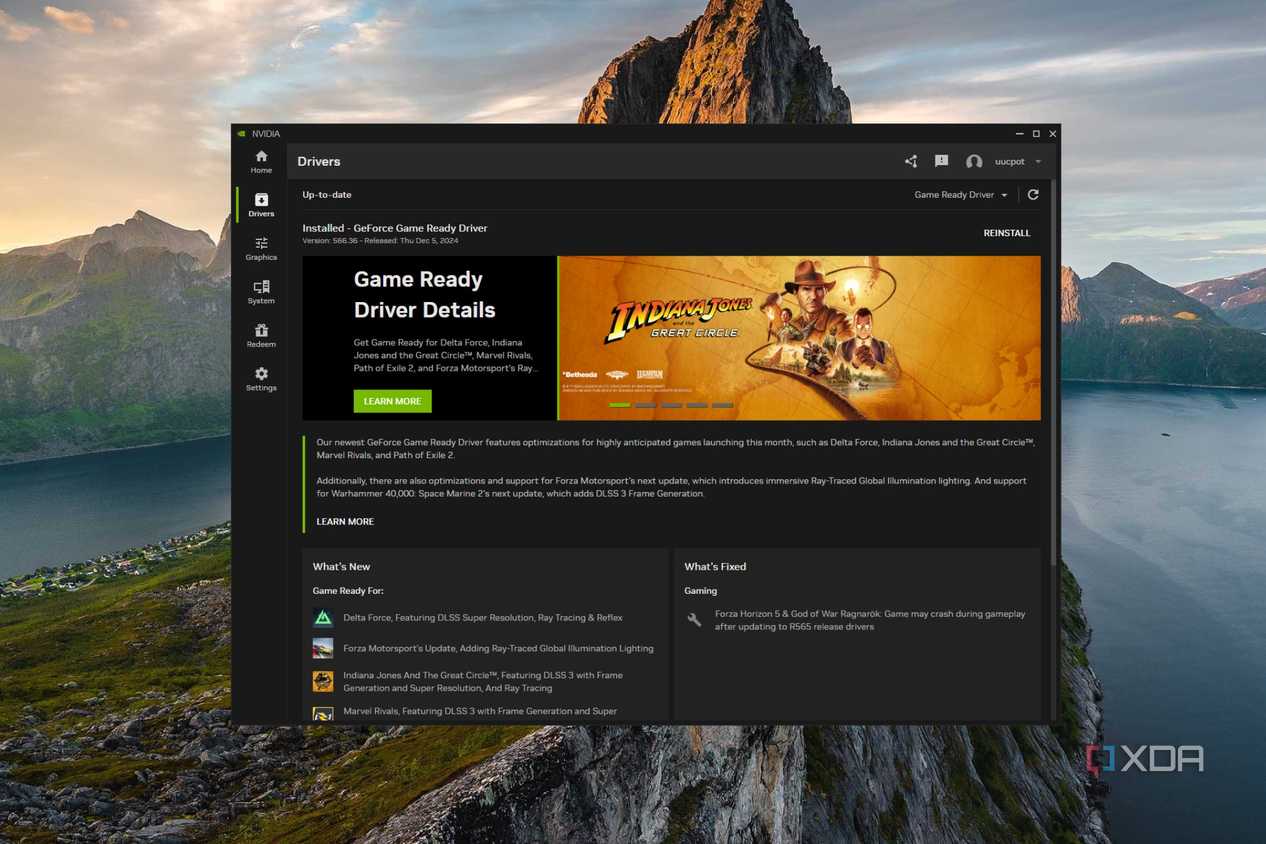Screen dimensions: 1266x844
Task: Click the share icon in the header
Action: (910, 161)
